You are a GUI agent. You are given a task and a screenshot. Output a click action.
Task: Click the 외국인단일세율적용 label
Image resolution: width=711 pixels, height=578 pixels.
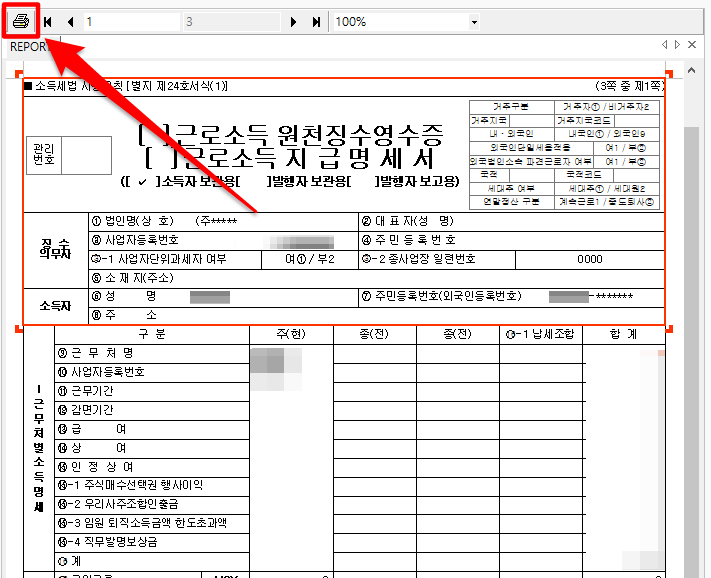point(530,148)
